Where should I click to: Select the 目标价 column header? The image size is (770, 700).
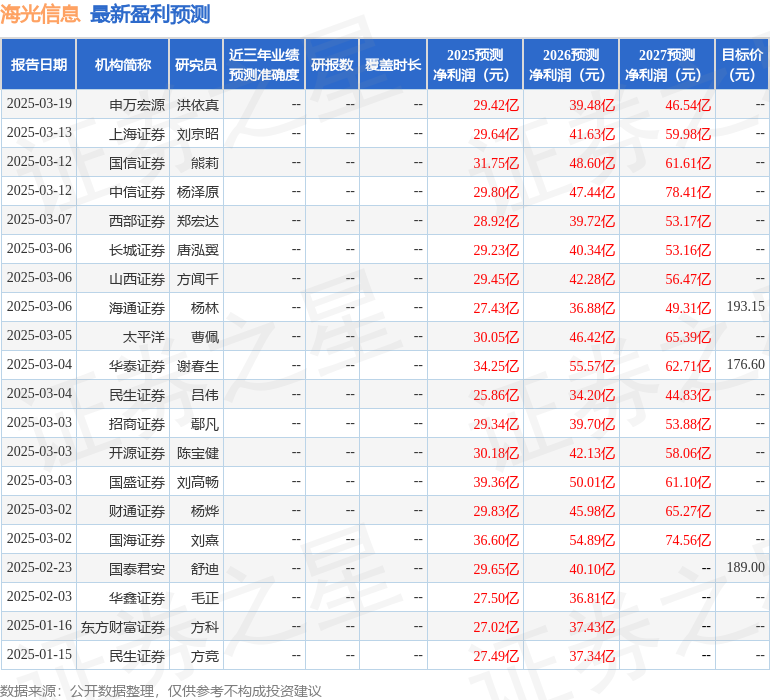coord(742,65)
